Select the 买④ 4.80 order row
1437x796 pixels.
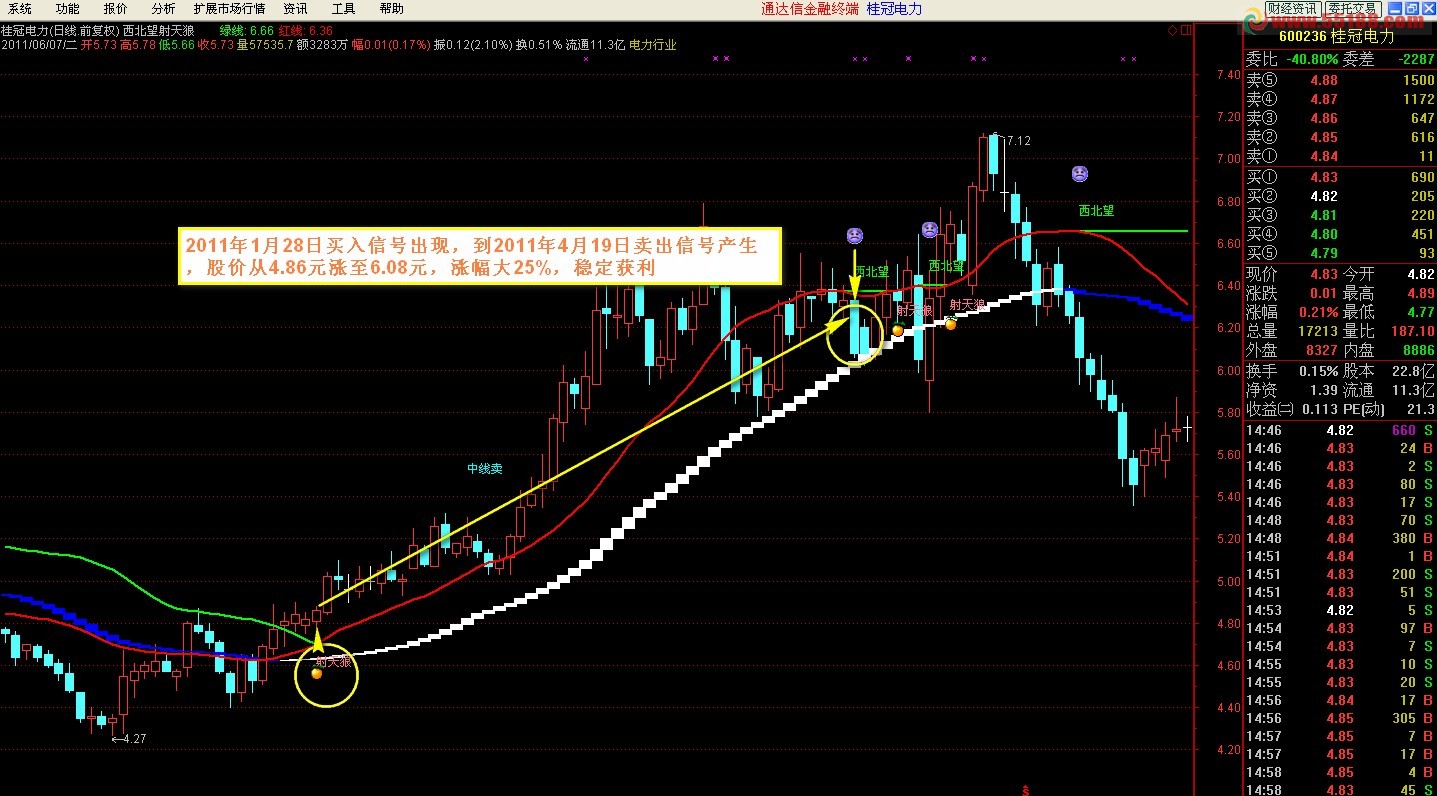pyautogui.click(x=1339, y=234)
